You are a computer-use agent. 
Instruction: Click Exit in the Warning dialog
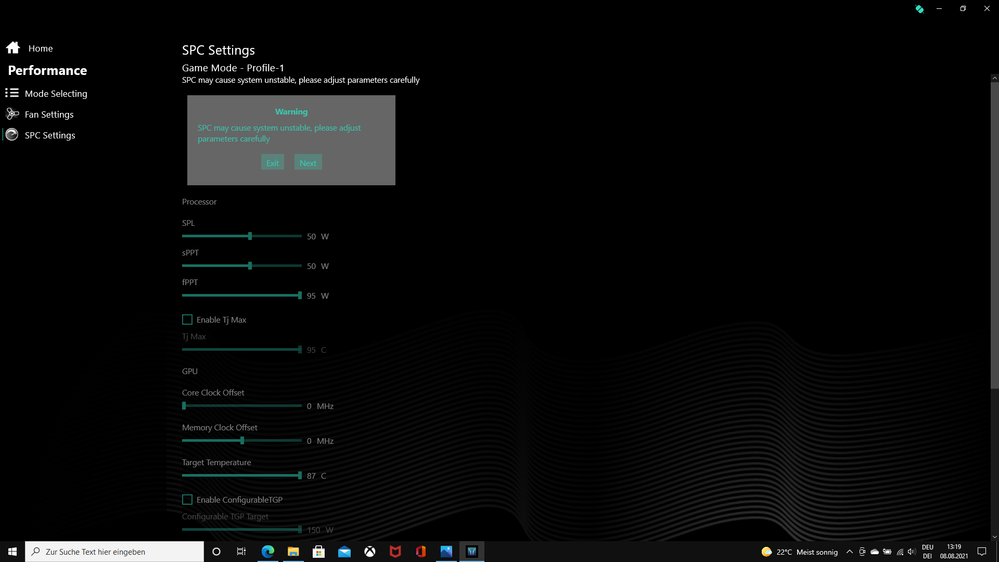(x=273, y=162)
